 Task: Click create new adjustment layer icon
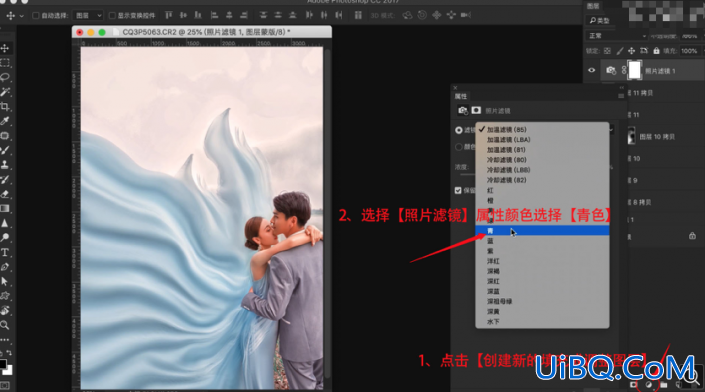648,385
